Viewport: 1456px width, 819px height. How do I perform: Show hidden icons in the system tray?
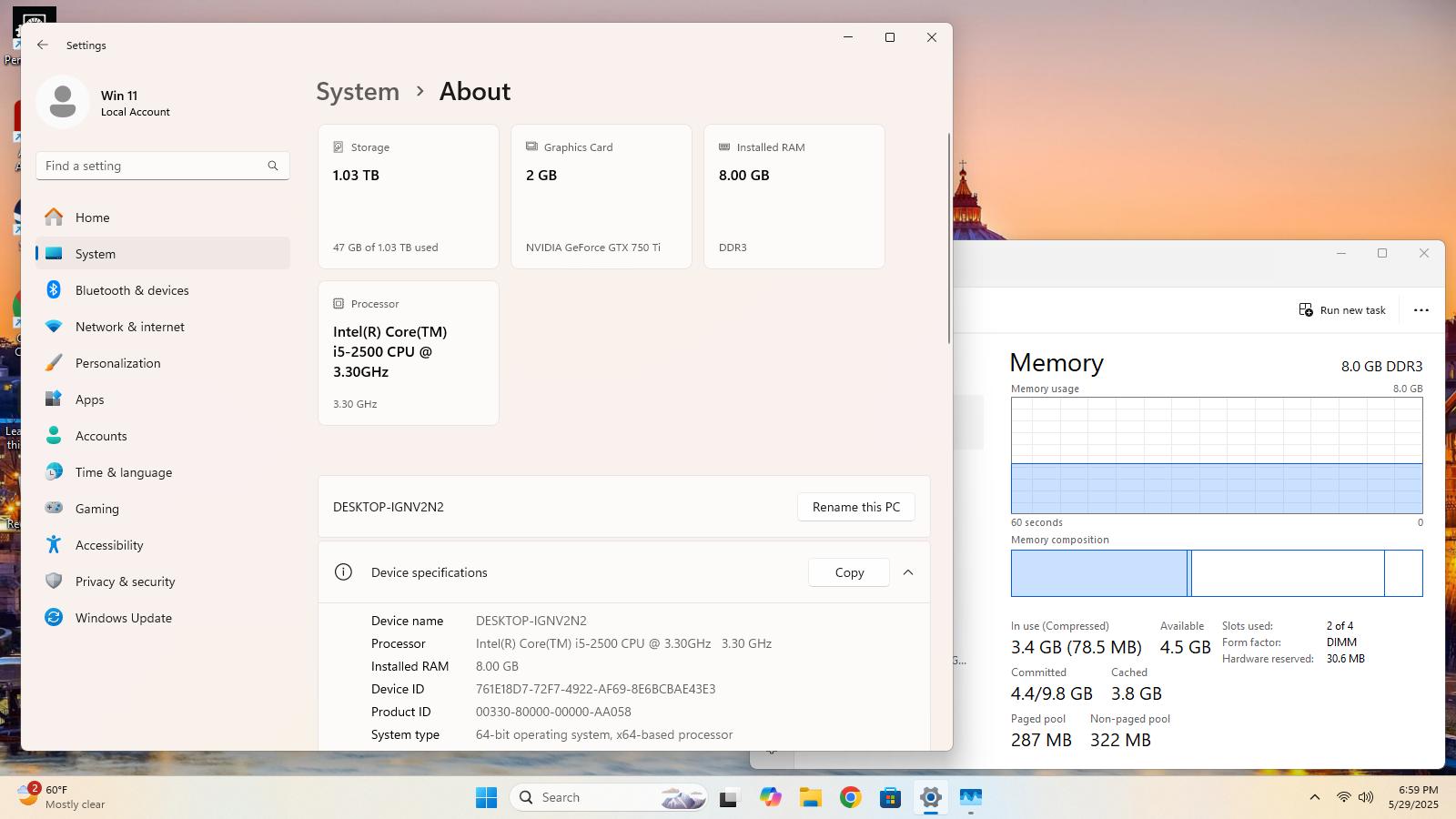[1314, 797]
